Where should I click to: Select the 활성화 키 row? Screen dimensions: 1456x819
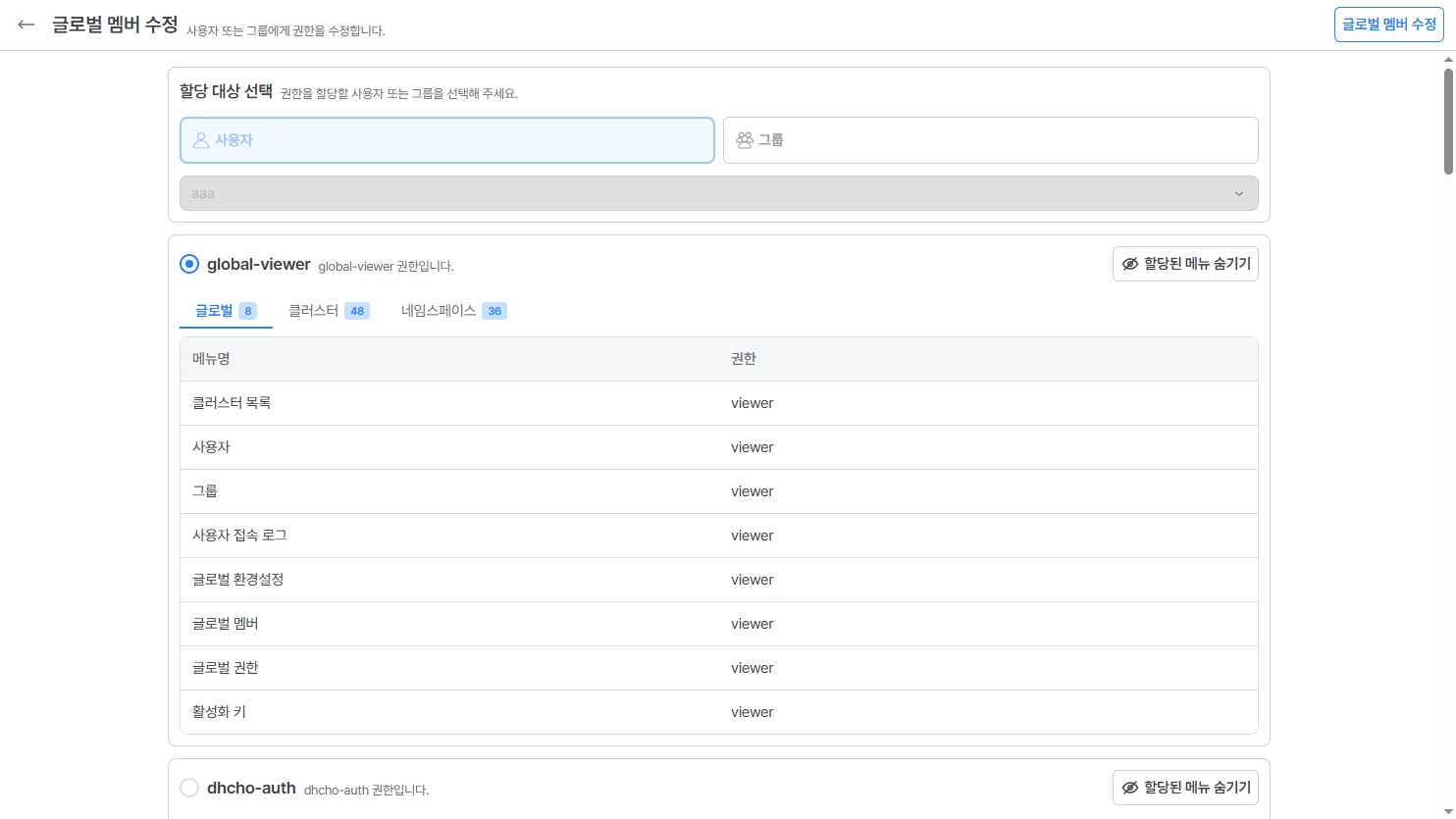point(719,712)
